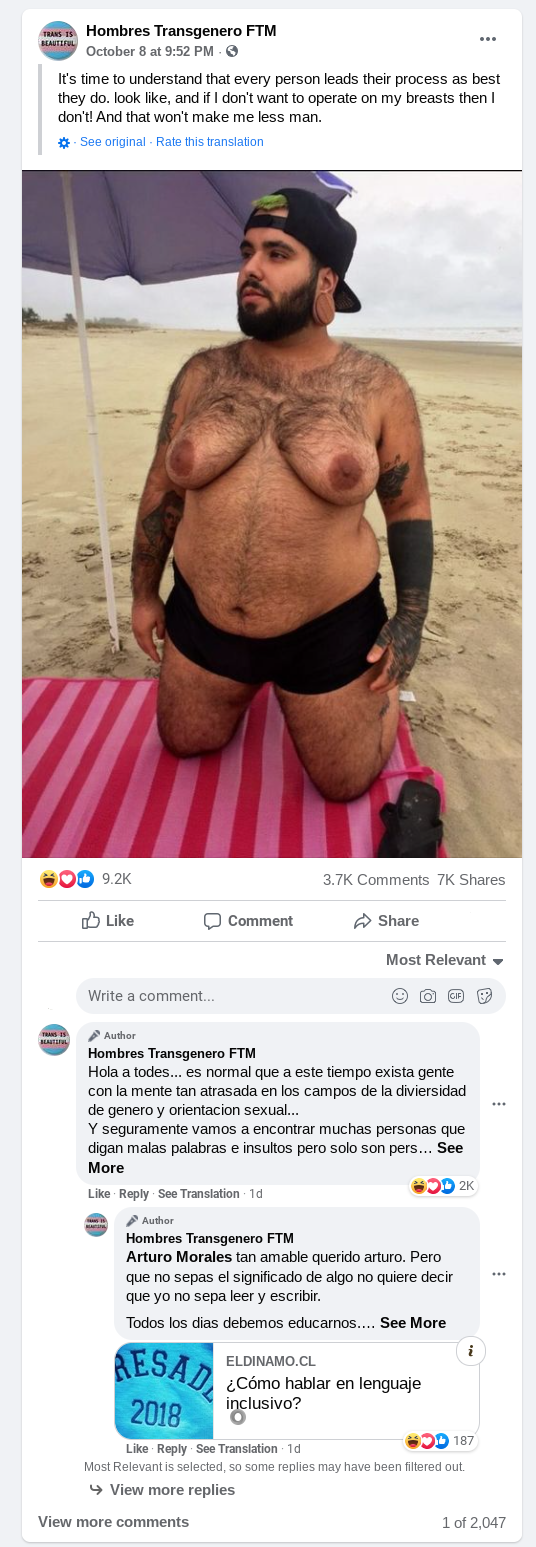Open options menu for the first author comment
536x1547 pixels.
pyautogui.click(x=499, y=1104)
